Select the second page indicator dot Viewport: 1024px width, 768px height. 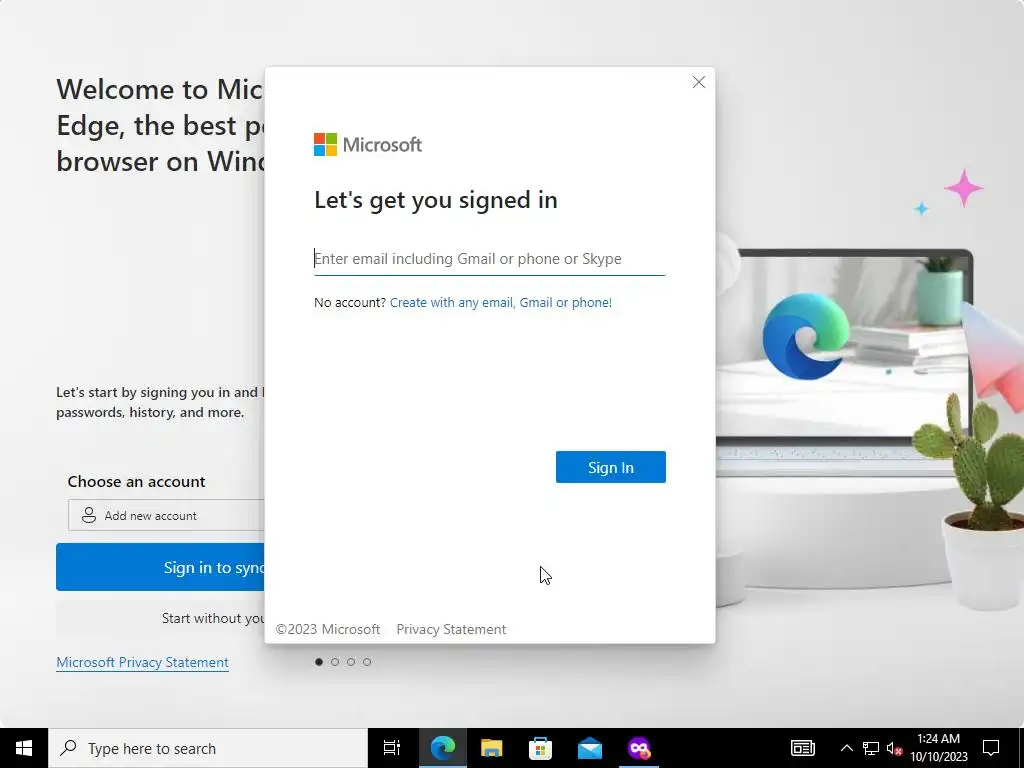tap(335, 662)
